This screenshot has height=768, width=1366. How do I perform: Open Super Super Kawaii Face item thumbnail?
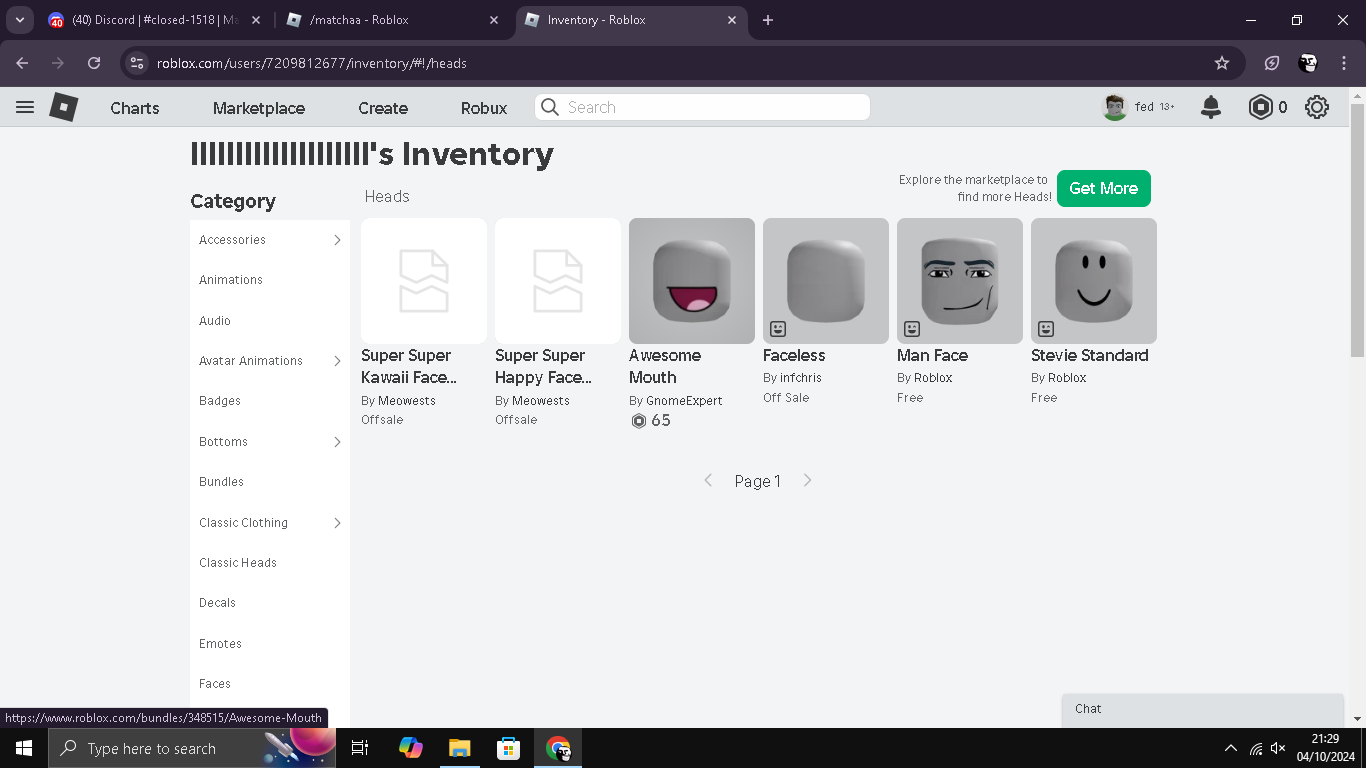424,281
